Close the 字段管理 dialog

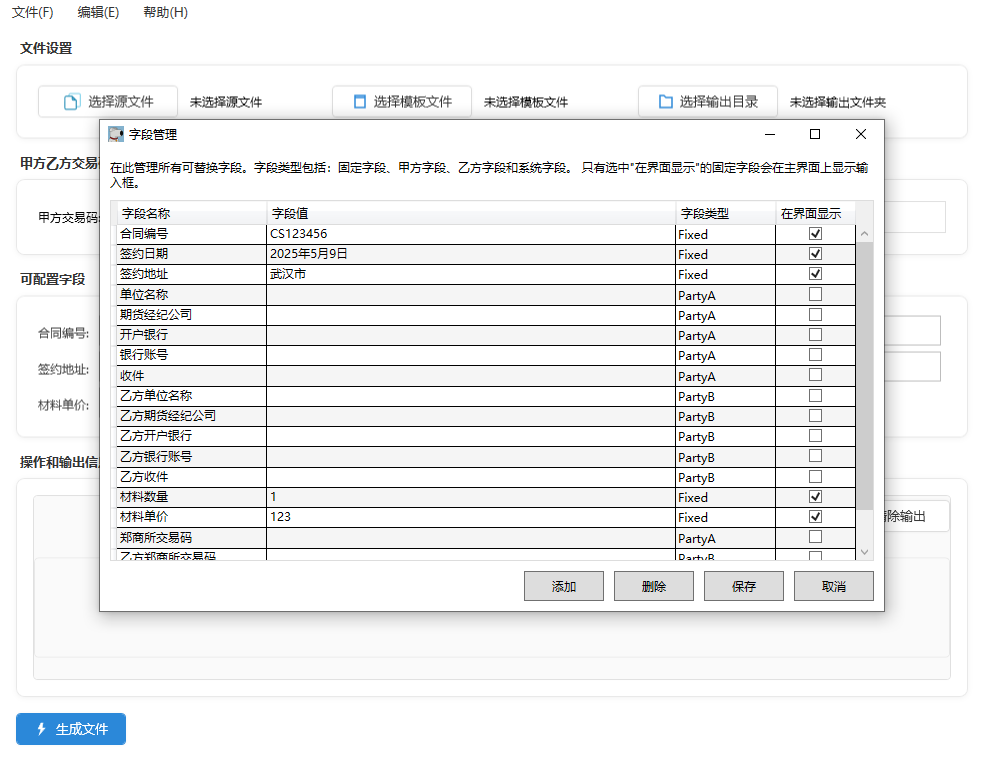point(860,134)
